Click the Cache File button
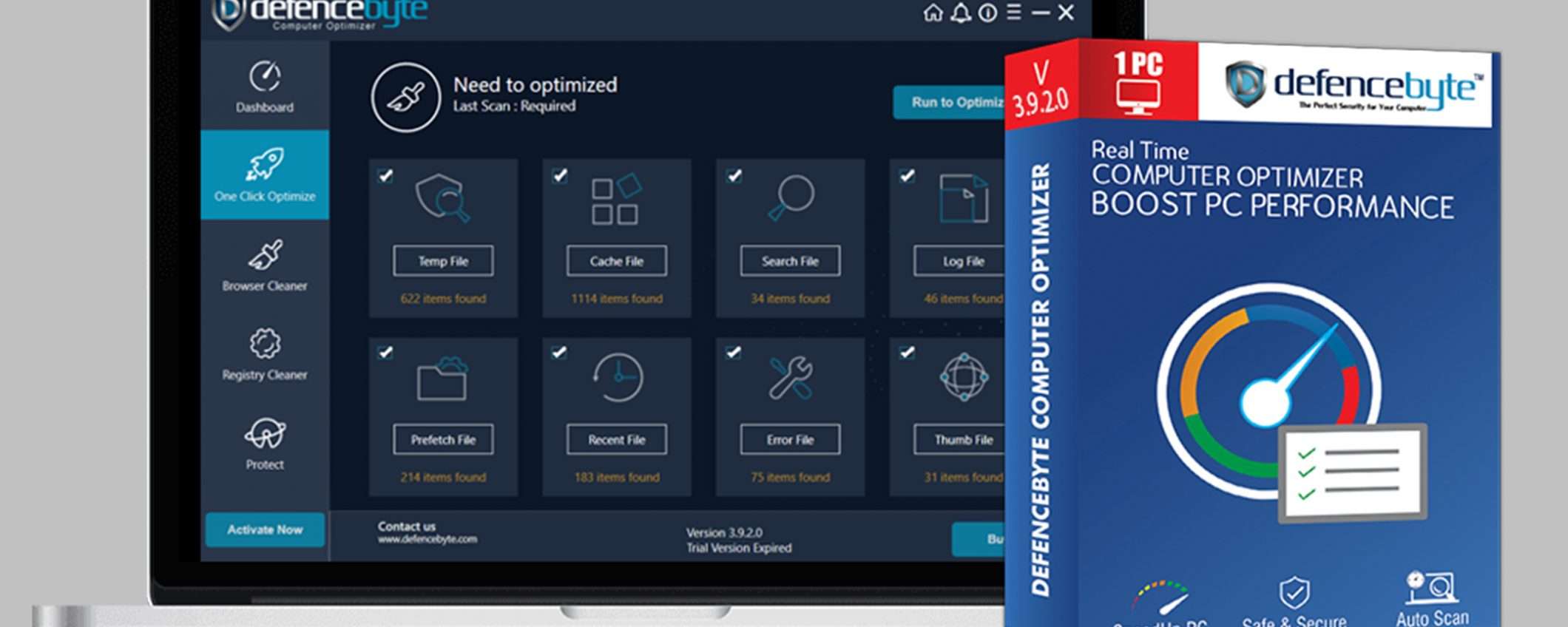Image resolution: width=1568 pixels, height=627 pixels. (x=617, y=261)
